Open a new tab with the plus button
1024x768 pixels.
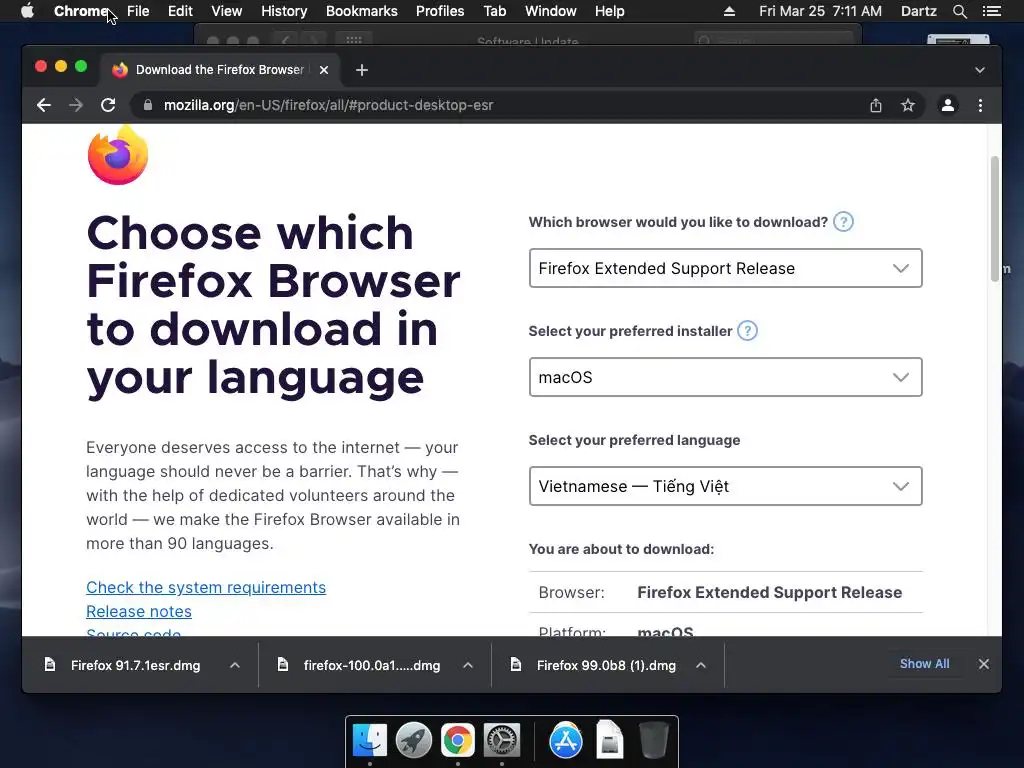(x=362, y=70)
